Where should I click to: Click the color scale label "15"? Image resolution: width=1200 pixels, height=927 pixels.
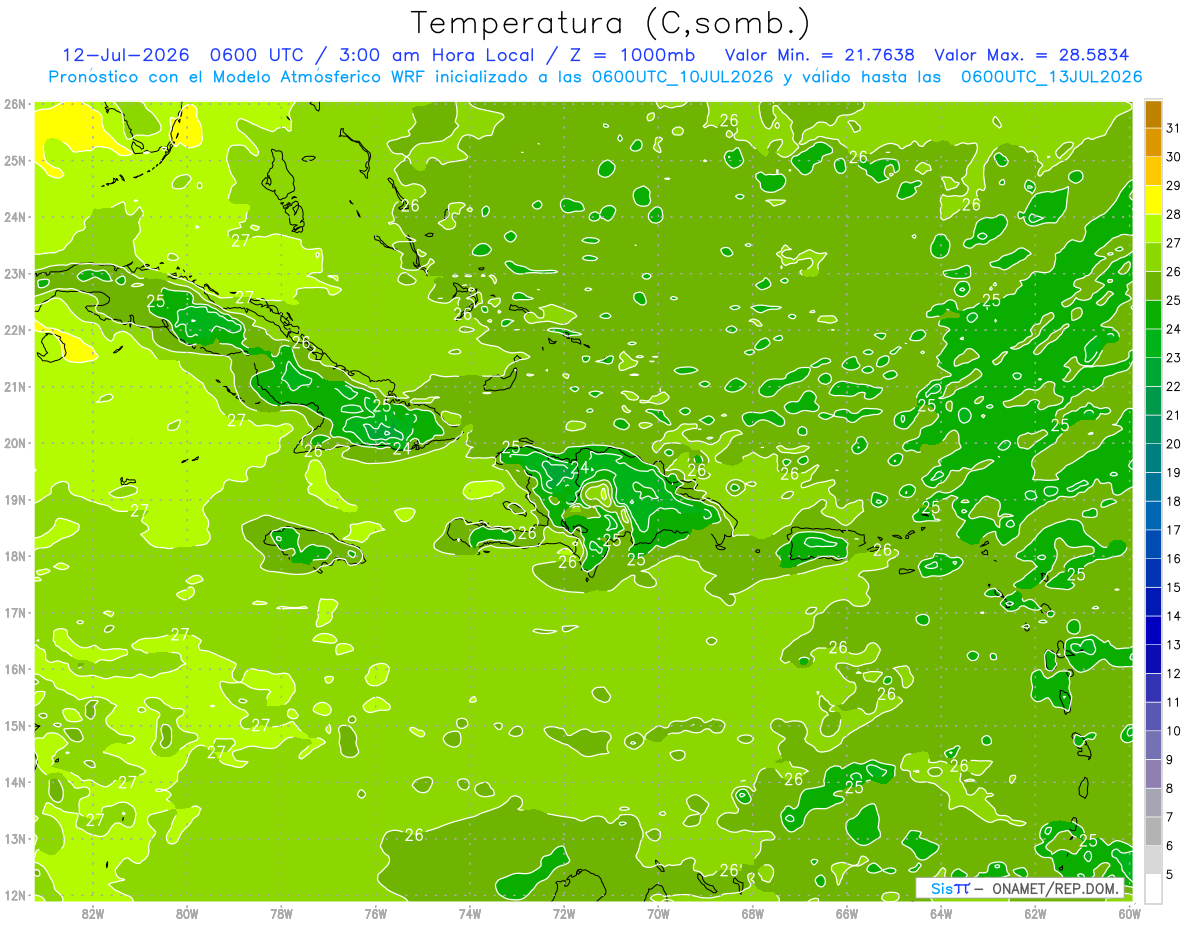(1174, 588)
